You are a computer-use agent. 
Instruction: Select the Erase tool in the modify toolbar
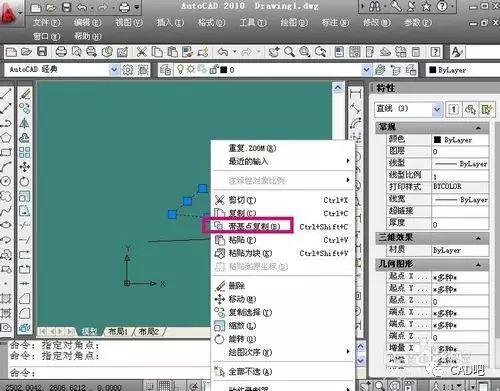(x=25, y=94)
